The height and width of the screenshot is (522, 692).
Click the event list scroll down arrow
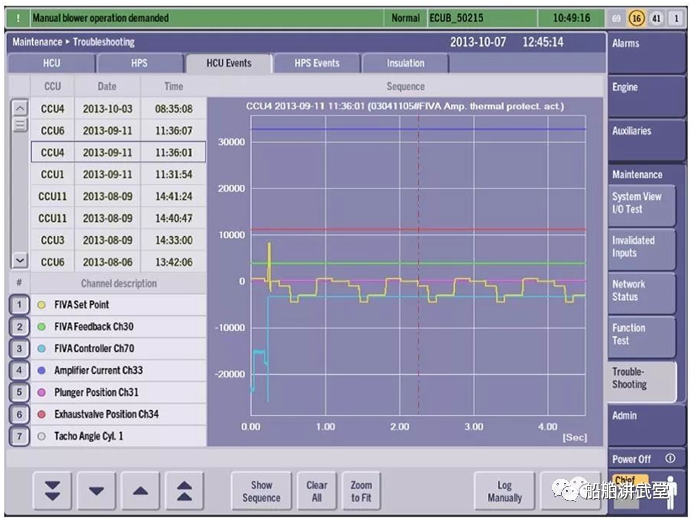20,260
